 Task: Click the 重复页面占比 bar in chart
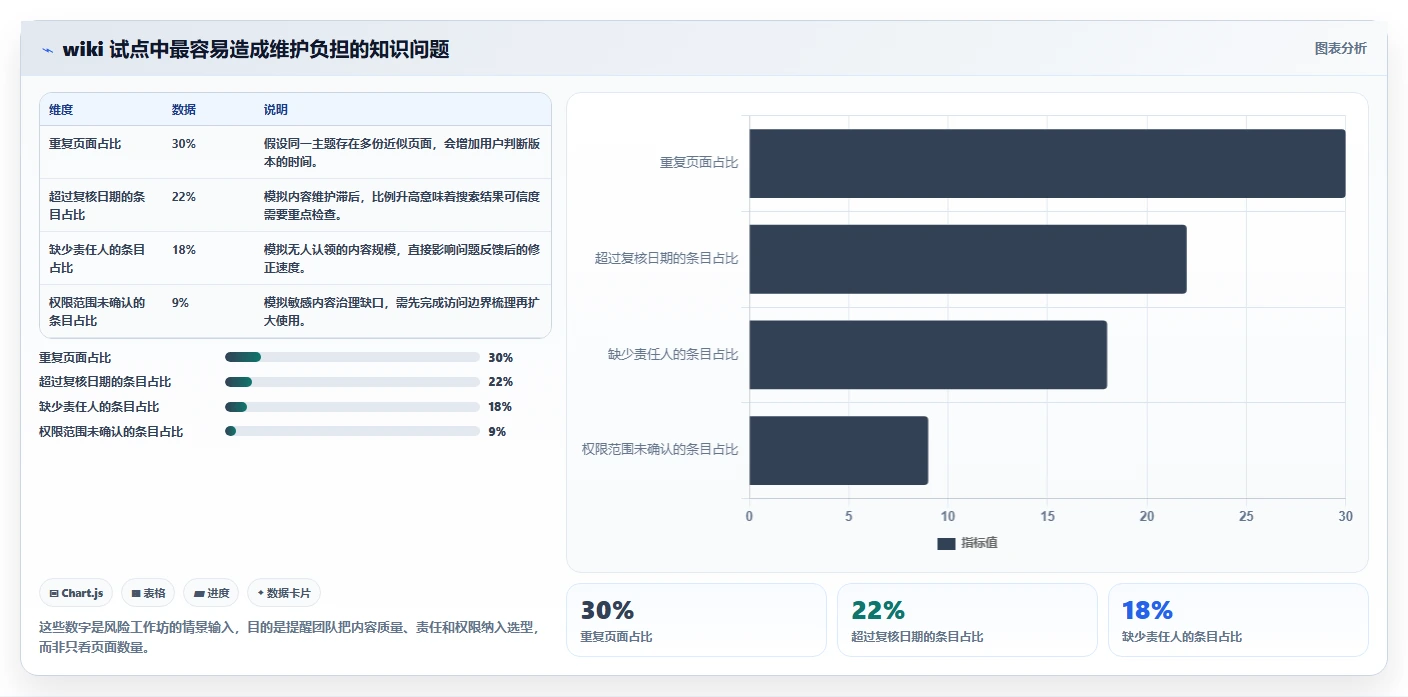click(1047, 163)
